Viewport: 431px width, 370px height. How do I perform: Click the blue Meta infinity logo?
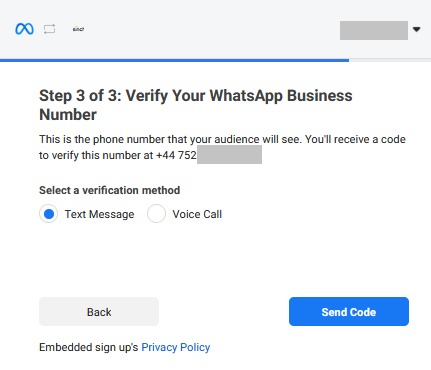24,29
